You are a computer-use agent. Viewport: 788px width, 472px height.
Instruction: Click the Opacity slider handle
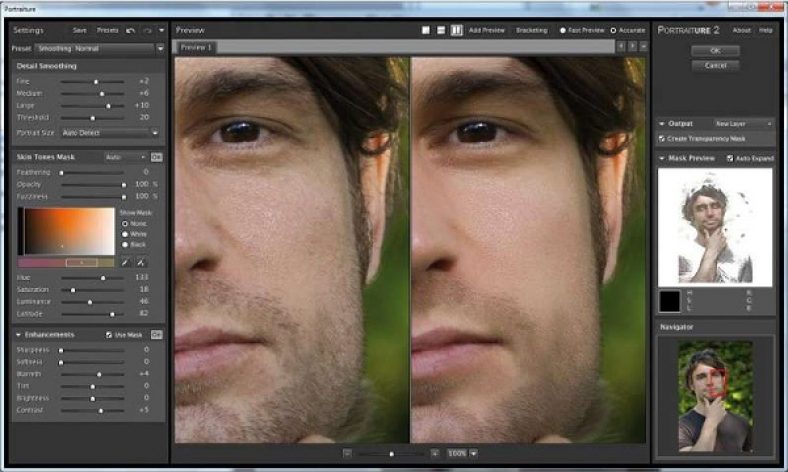pyautogui.click(x=124, y=185)
